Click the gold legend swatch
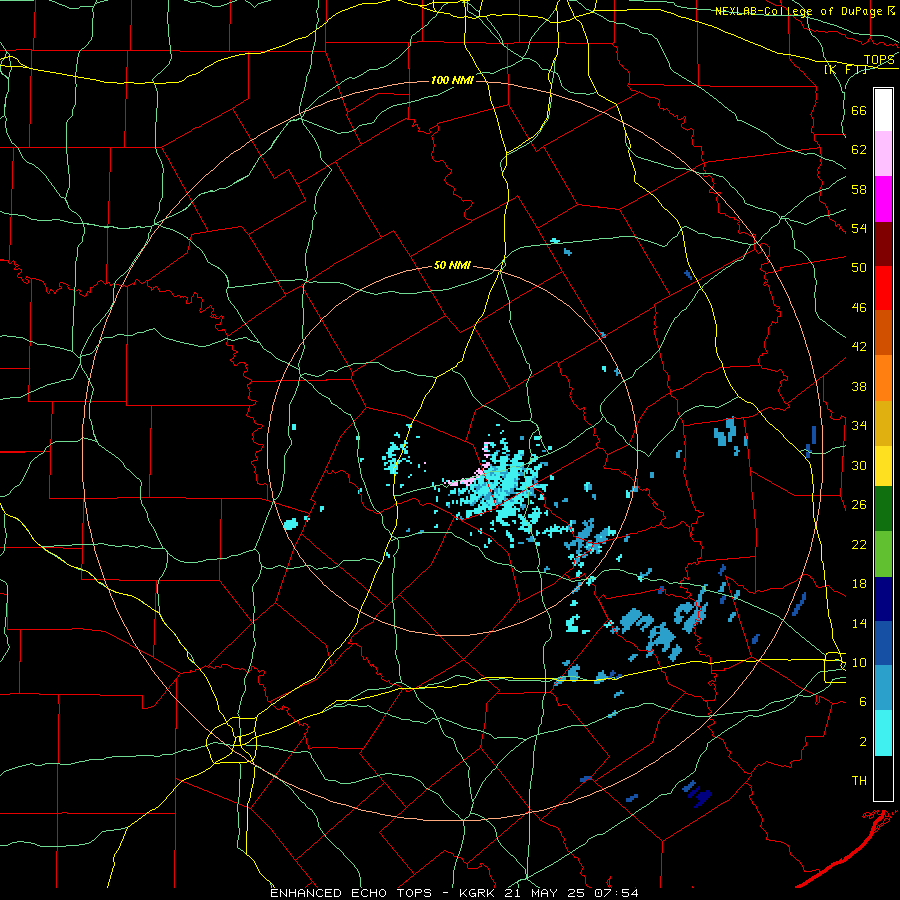The image size is (900, 900). coord(883,423)
